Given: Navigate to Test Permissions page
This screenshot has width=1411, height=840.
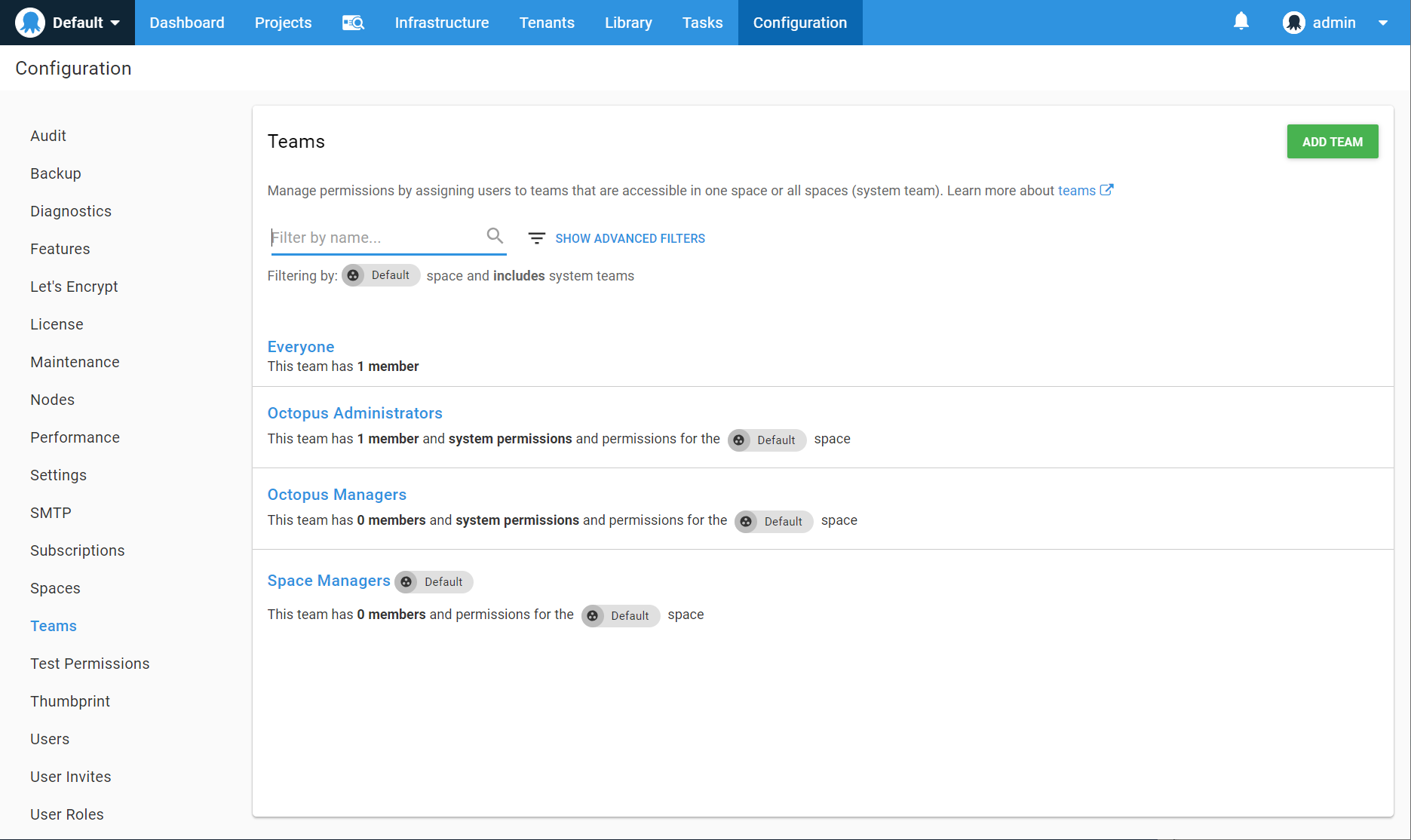Looking at the screenshot, I should pos(90,664).
